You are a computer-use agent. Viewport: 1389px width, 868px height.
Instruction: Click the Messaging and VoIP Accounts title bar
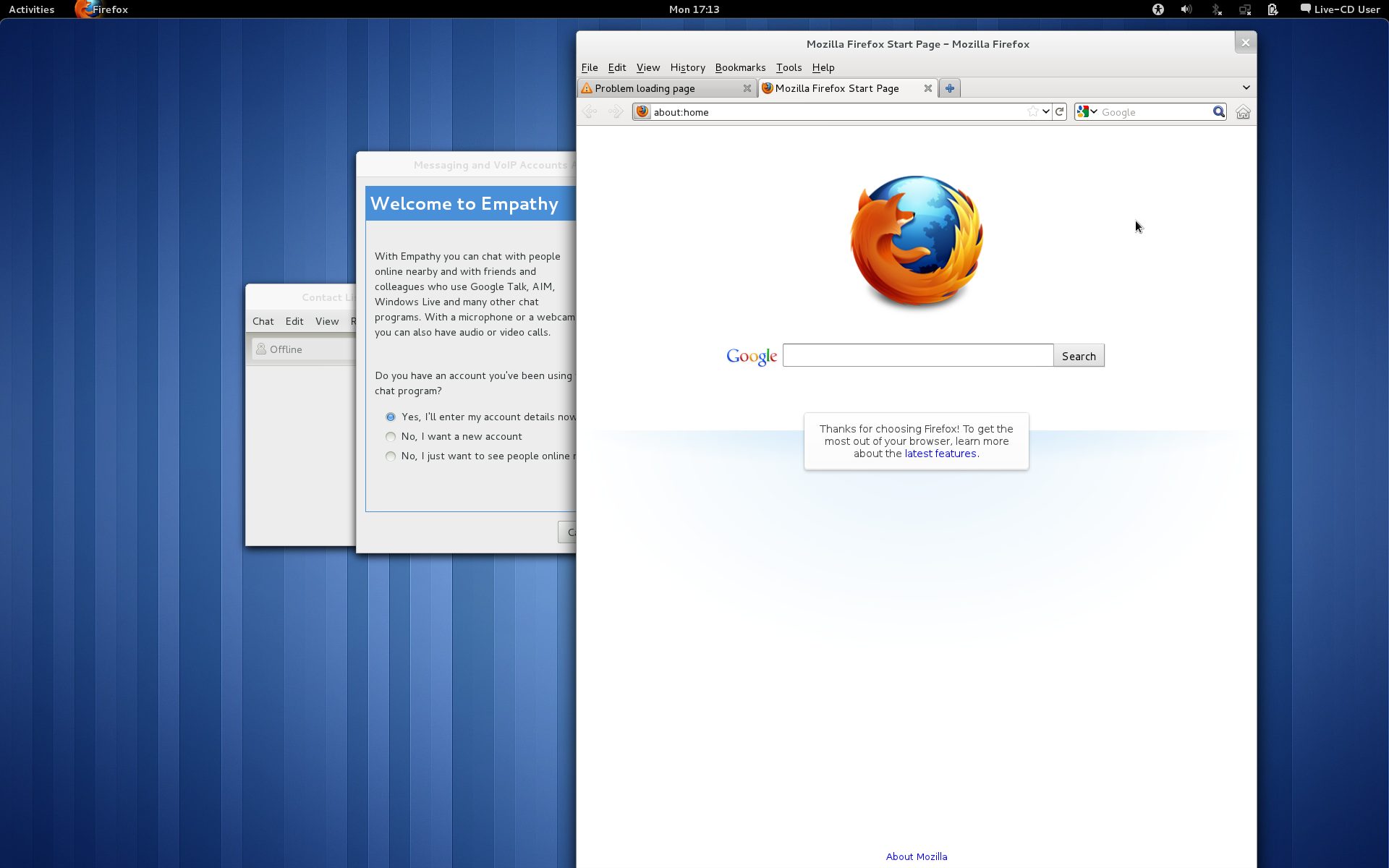pyautogui.click(x=467, y=165)
